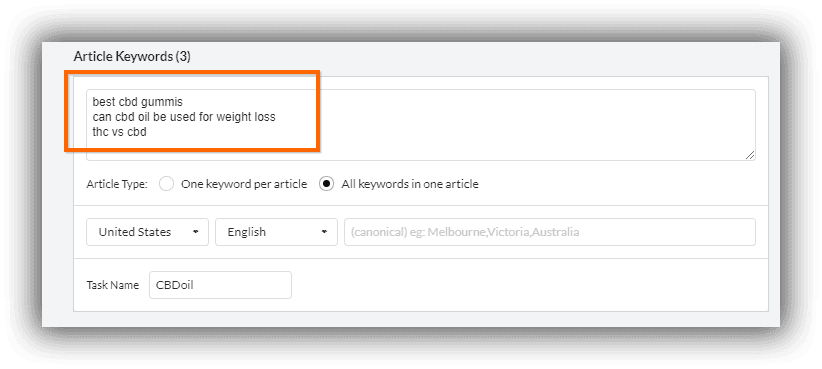This screenshot has width=822, height=369.
Task: Click the "can cbd oil be used" keyword line
Action: click(x=183, y=117)
